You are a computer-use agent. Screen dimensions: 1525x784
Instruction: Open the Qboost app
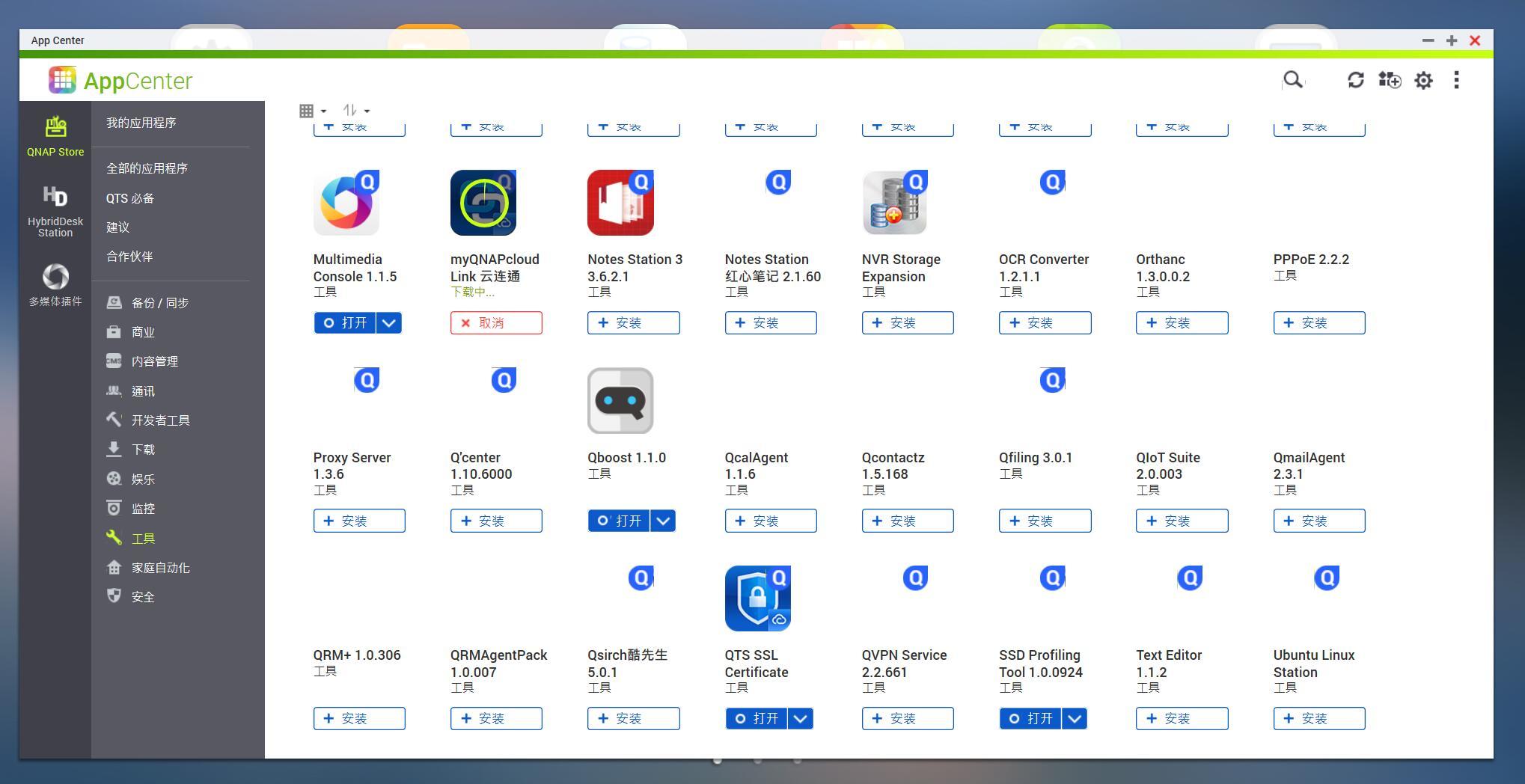pyautogui.click(x=619, y=521)
